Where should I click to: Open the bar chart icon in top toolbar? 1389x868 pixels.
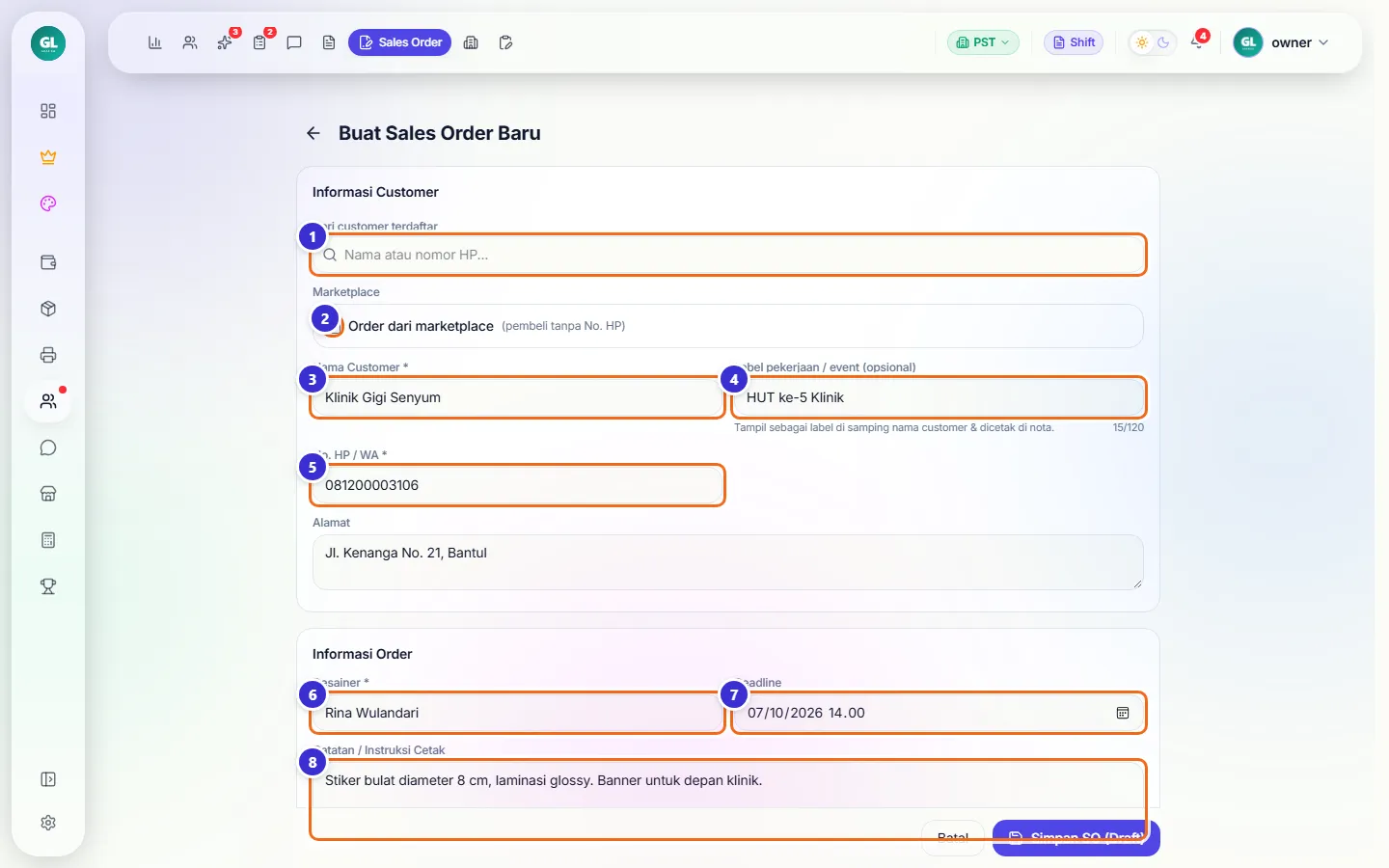pos(154,42)
